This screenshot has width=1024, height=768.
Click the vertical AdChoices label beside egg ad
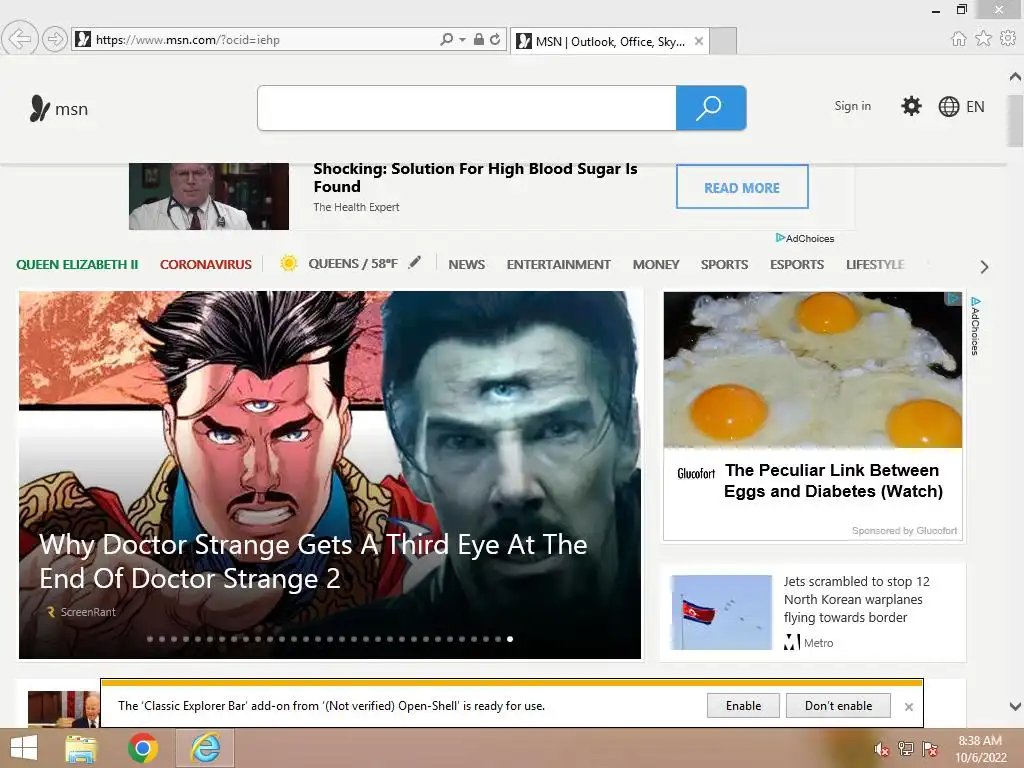[x=975, y=326]
